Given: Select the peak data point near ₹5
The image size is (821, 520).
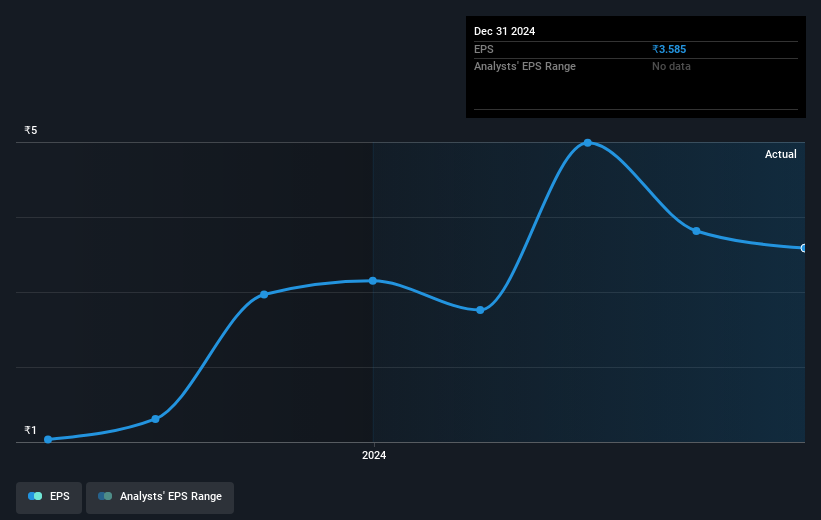Looking at the screenshot, I should [587, 143].
